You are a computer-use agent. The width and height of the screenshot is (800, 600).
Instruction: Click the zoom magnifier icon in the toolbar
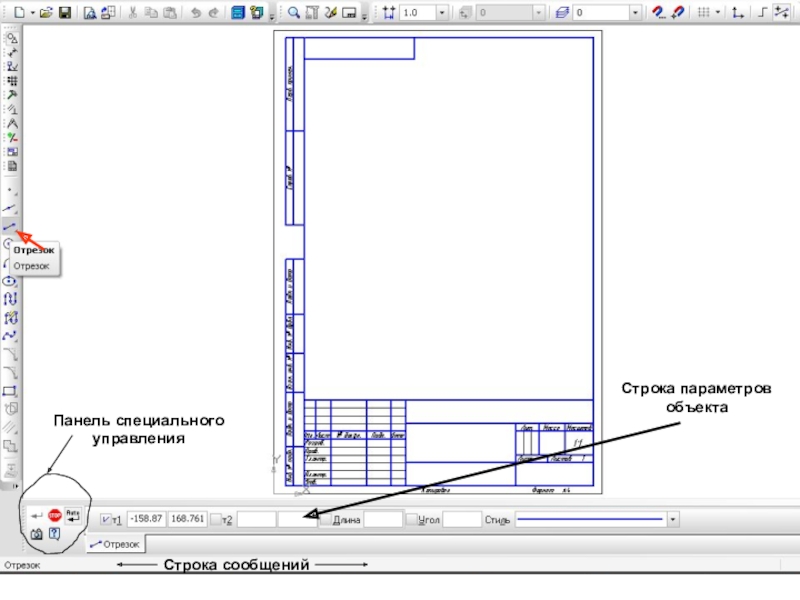[x=294, y=13]
